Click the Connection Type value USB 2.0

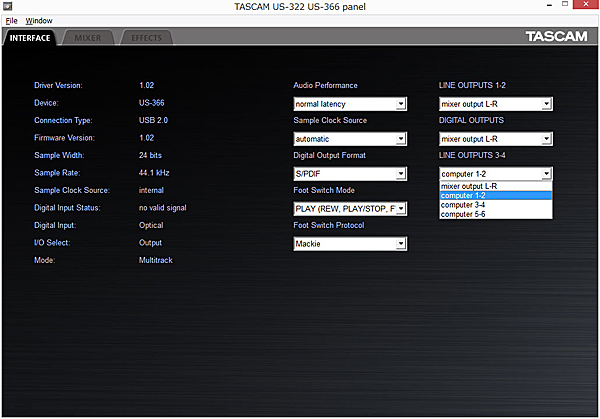[153, 120]
